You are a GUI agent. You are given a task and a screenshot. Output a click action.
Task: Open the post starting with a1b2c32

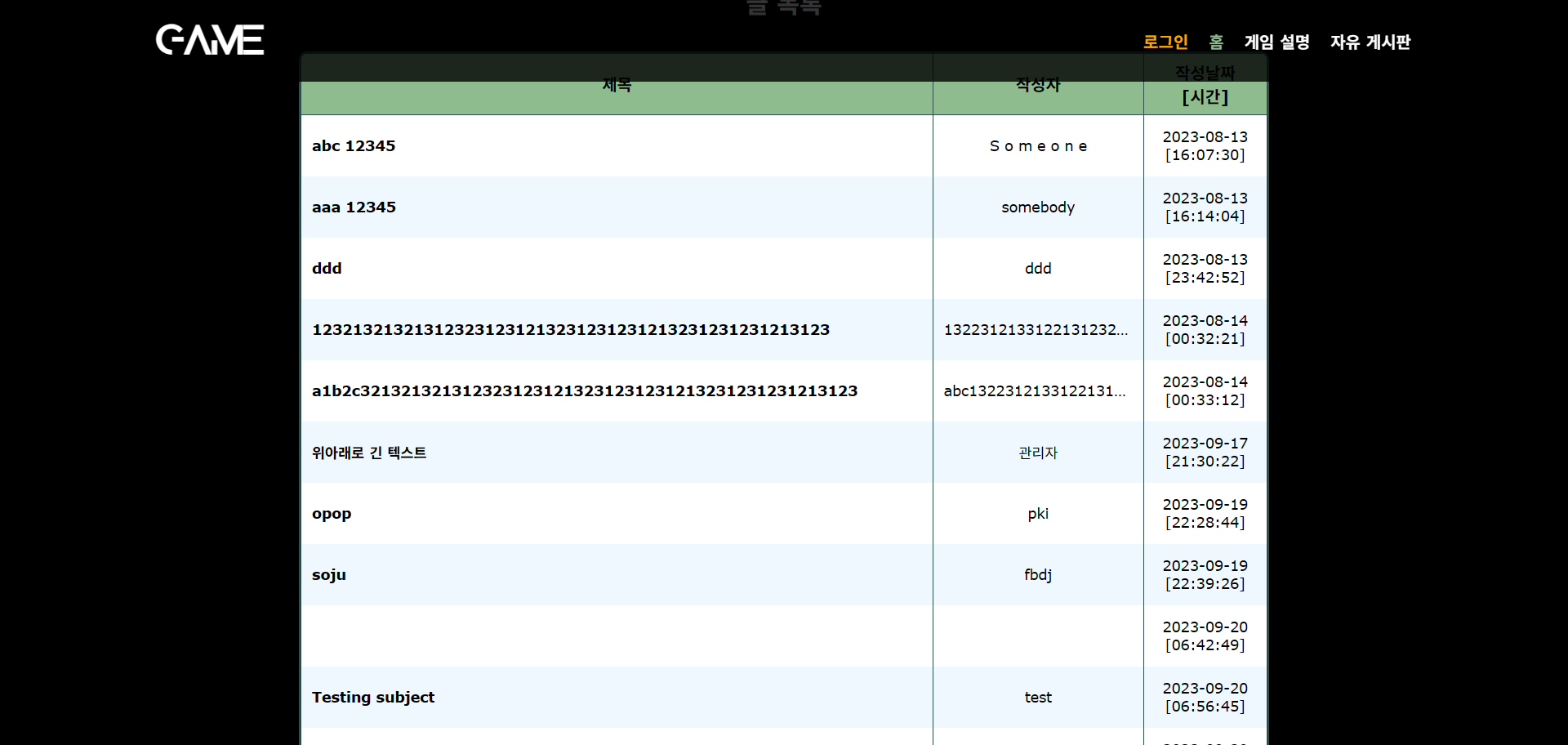(584, 391)
